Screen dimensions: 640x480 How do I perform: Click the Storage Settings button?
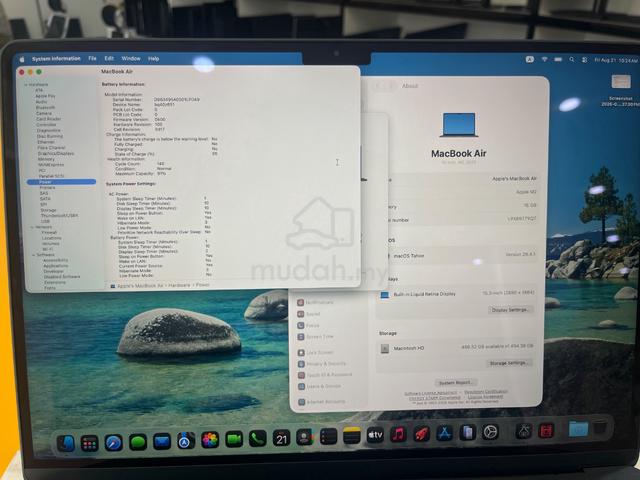pyautogui.click(x=508, y=363)
